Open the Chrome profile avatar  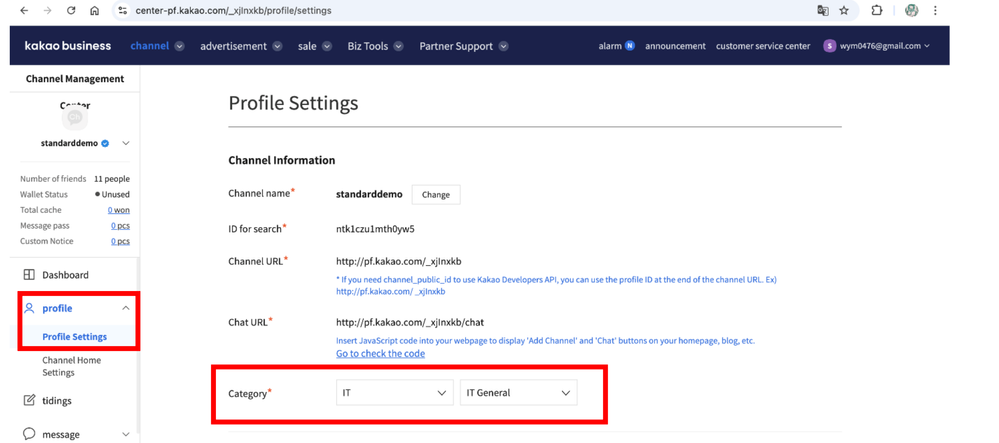[x=912, y=11]
